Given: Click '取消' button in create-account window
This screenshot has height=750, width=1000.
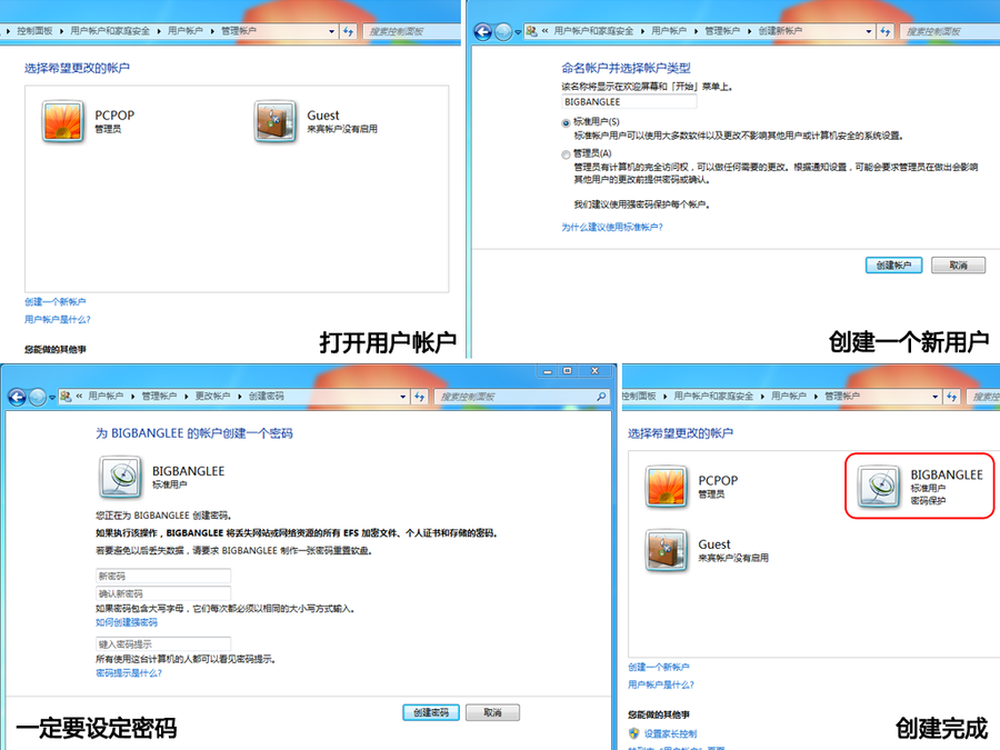Looking at the screenshot, I should (958, 265).
